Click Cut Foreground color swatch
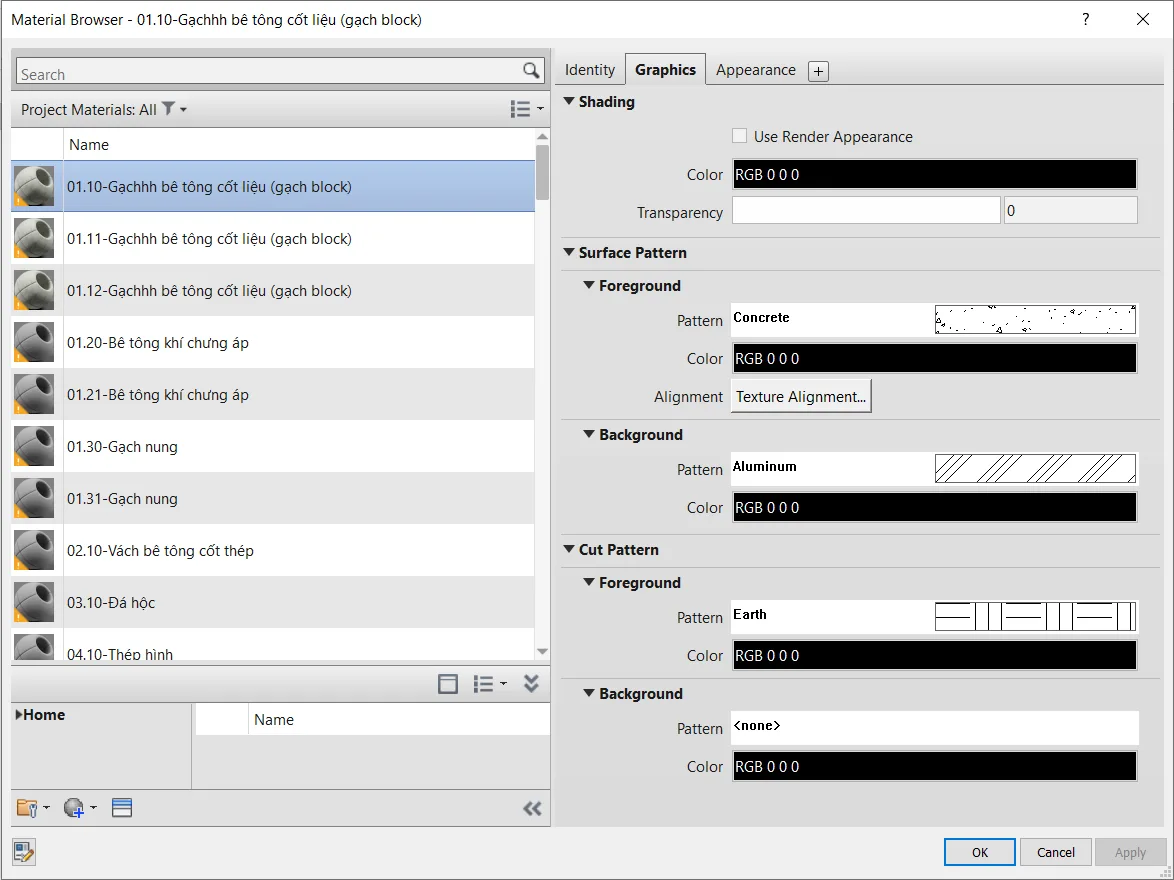Image resolution: width=1174 pixels, height=880 pixels. pyautogui.click(x=934, y=655)
